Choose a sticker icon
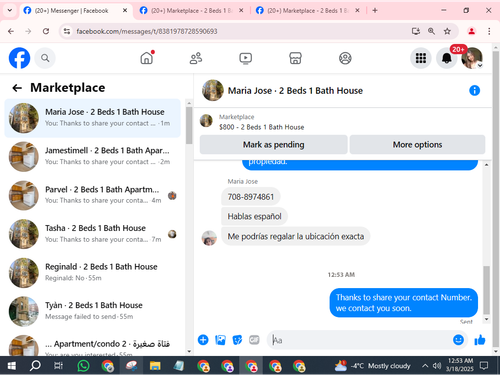Viewport: 500px width, 375px height. tap(237, 340)
